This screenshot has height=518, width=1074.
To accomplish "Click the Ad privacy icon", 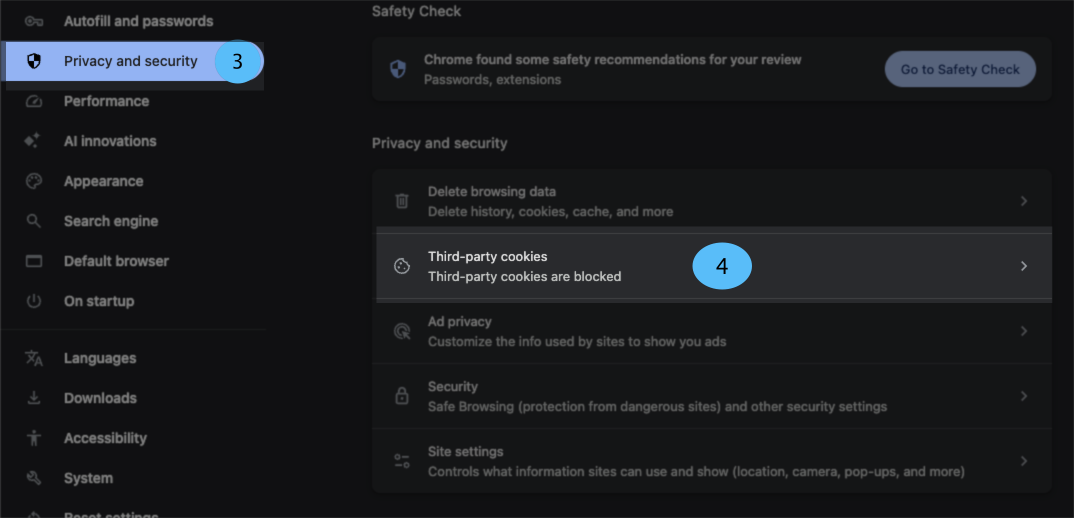I will pyautogui.click(x=402, y=331).
